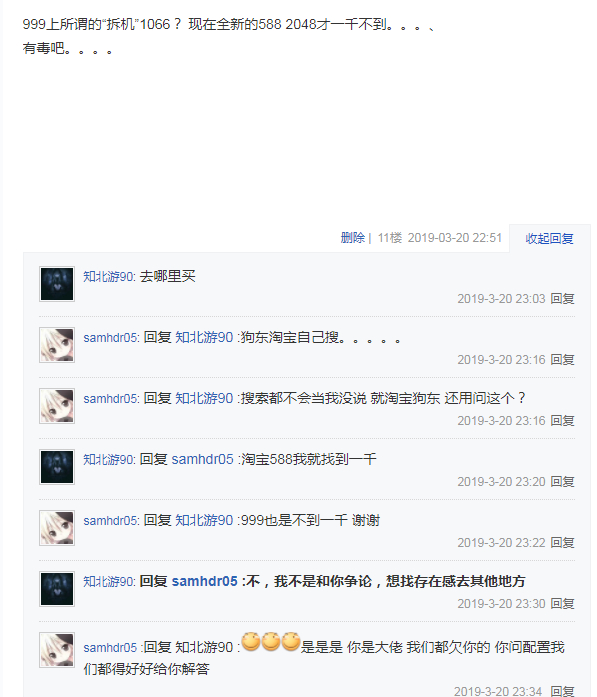Open samhdr05 avatar on 是是是 reply
The height and width of the screenshot is (697, 597).
point(57,650)
